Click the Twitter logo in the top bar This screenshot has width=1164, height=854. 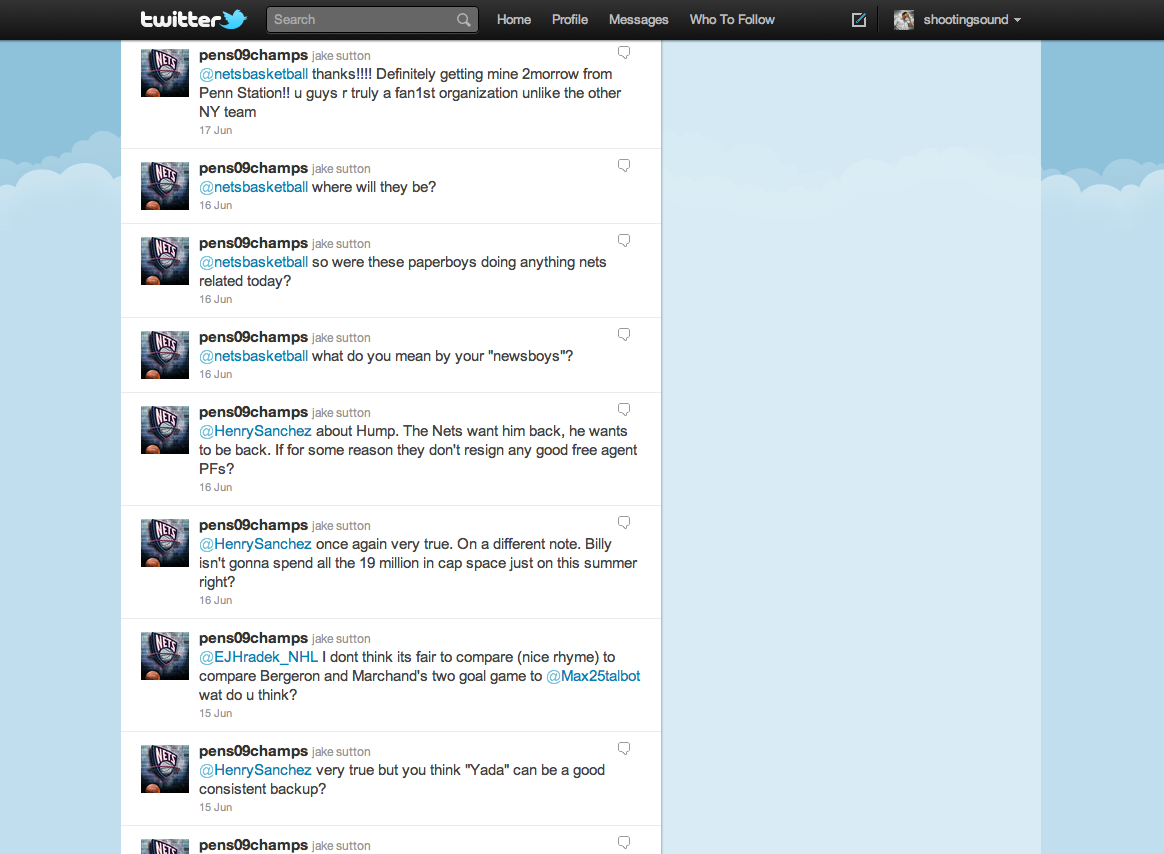[194, 19]
